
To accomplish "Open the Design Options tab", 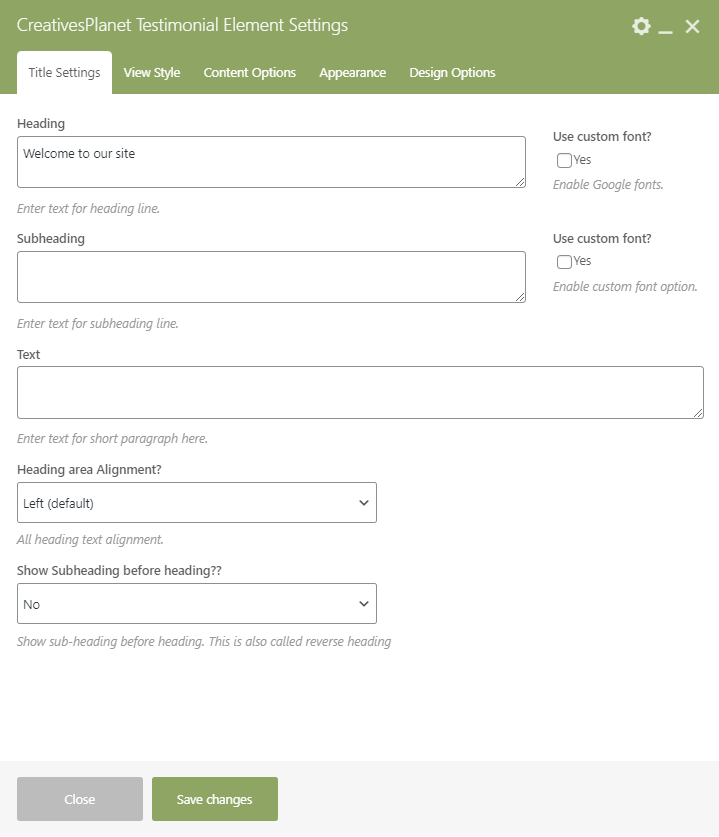I will pos(452,73).
